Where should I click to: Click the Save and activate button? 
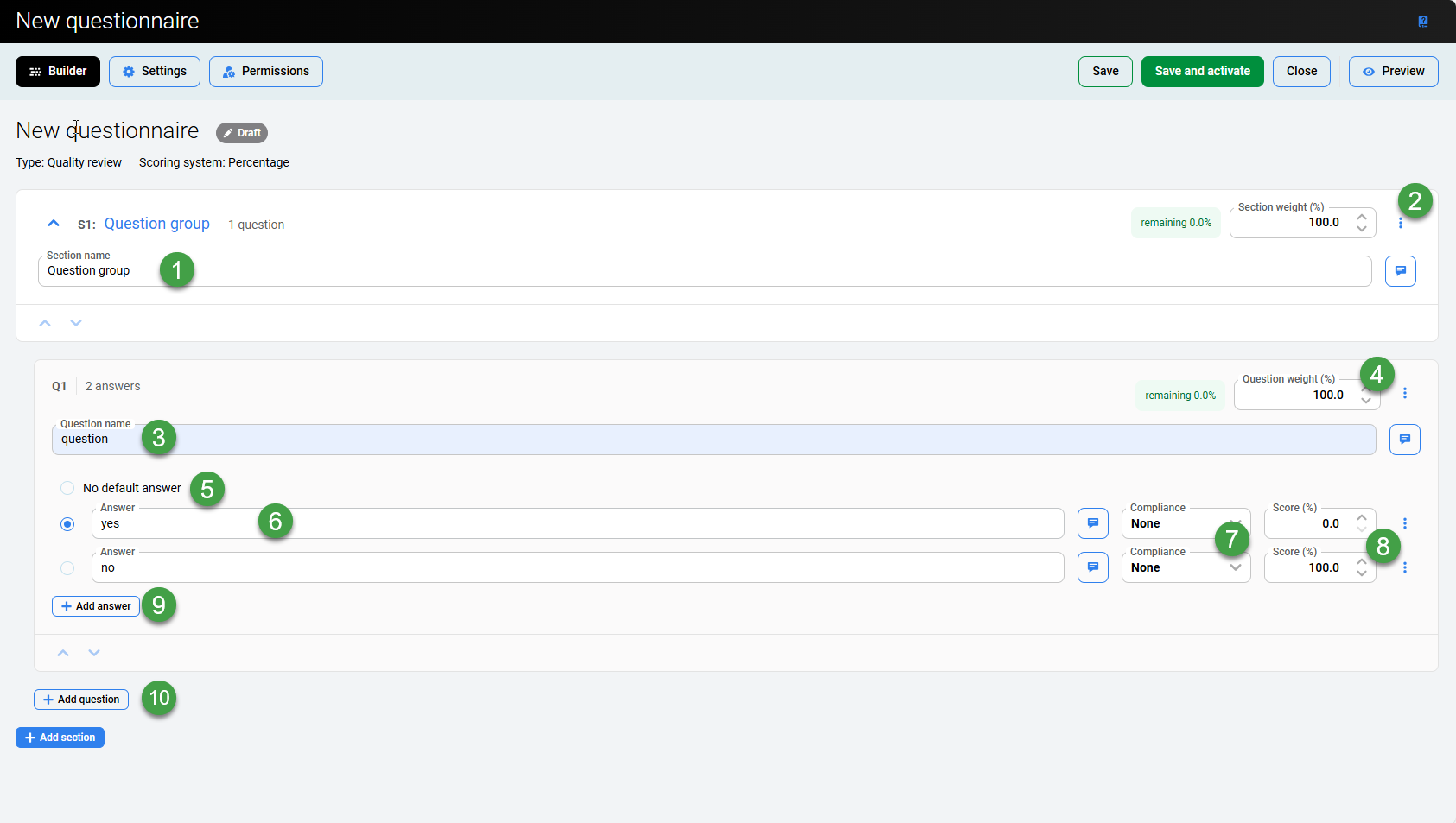click(x=1202, y=72)
